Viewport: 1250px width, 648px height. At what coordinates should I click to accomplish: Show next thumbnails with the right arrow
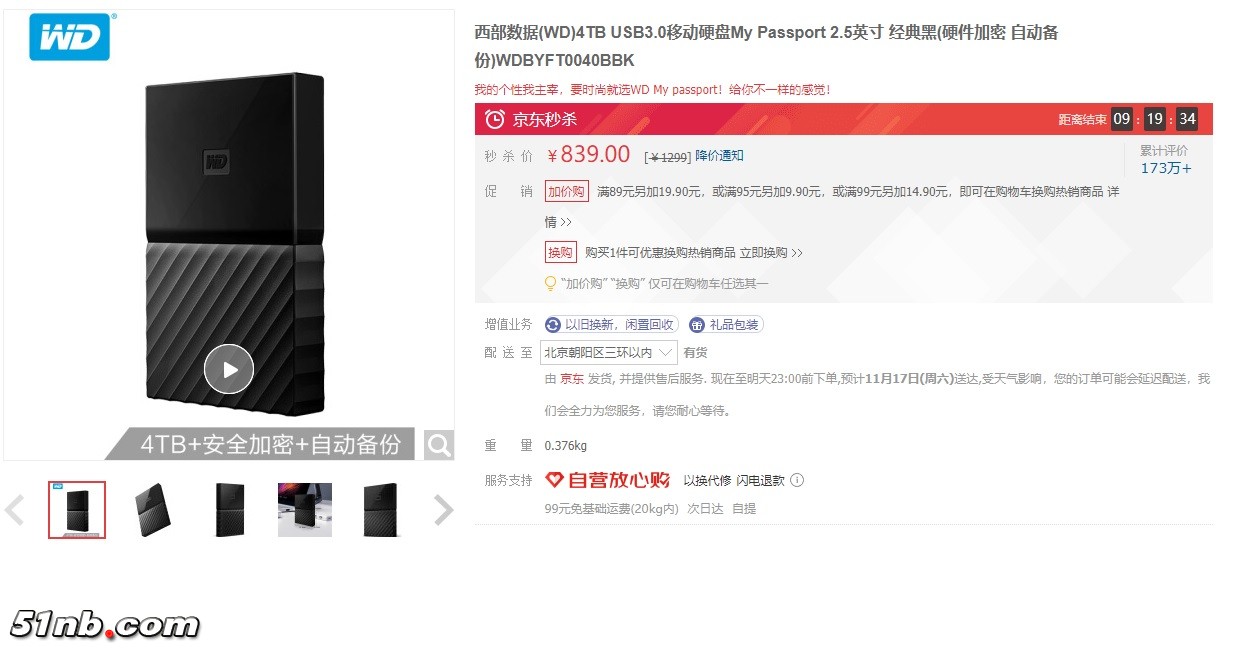pyautogui.click(x=444, y=510)
